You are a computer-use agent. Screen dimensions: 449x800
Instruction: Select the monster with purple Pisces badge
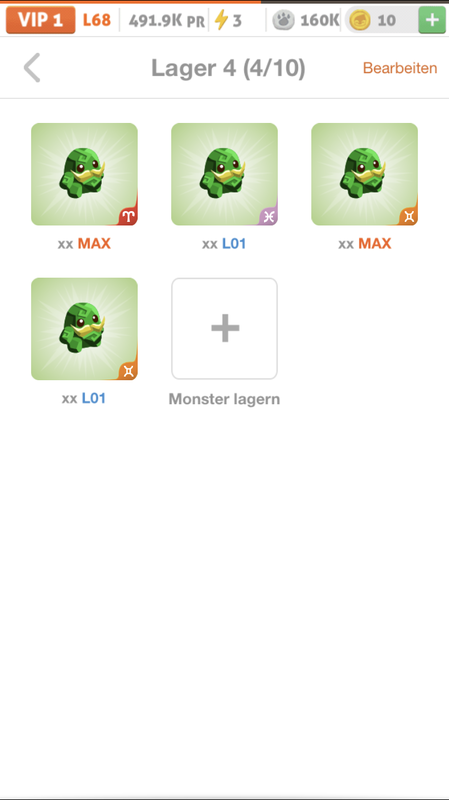pyautogui.click(x=224, y=174)
